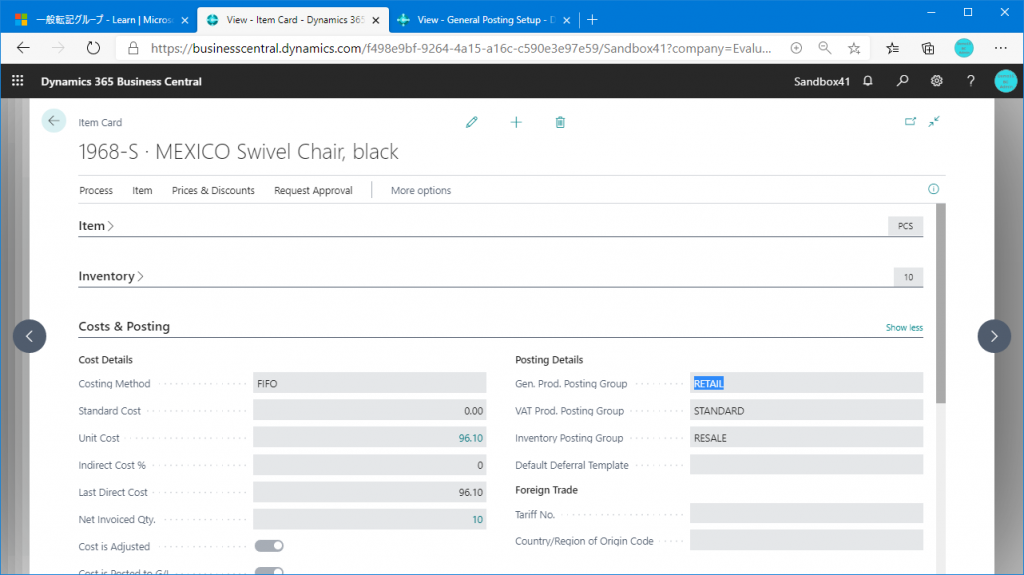Viewport: 1024px width, 575px height.
Task: Open the search magnifier in Business Central
Action: click(x=903, y=81)
